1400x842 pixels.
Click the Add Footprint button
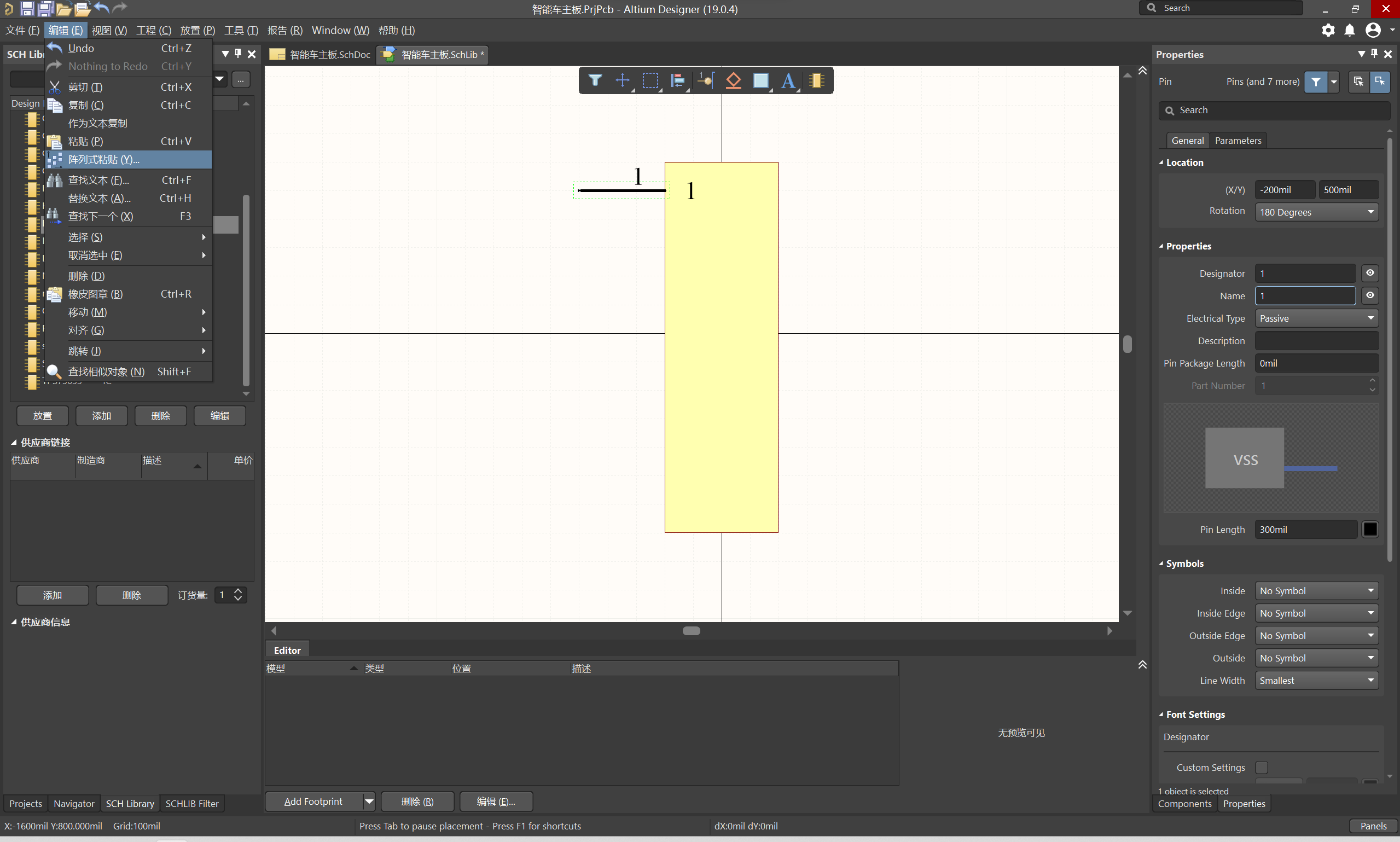click(x=313, y=801)
